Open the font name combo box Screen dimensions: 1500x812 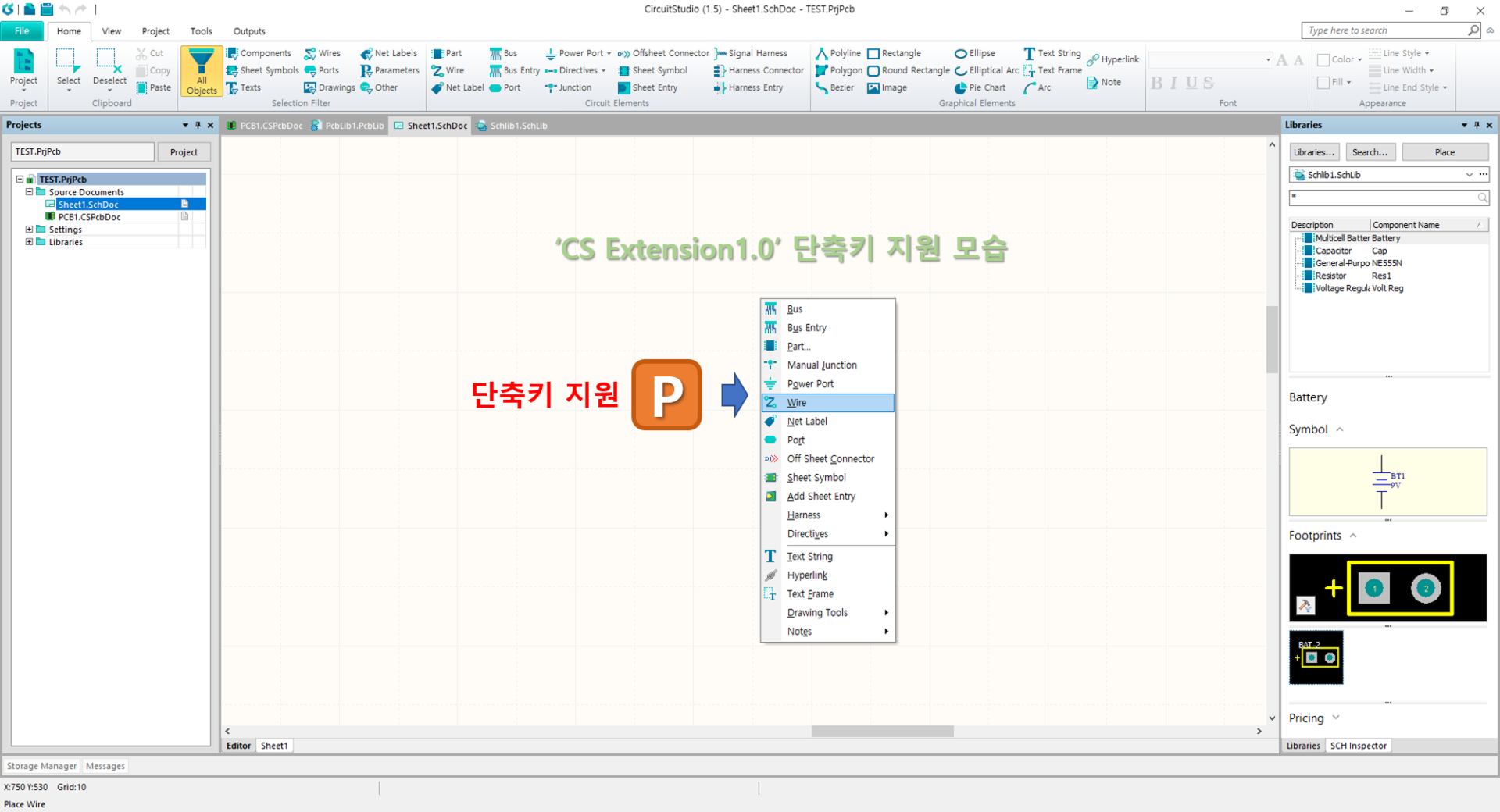click(x=1210, y=60)
